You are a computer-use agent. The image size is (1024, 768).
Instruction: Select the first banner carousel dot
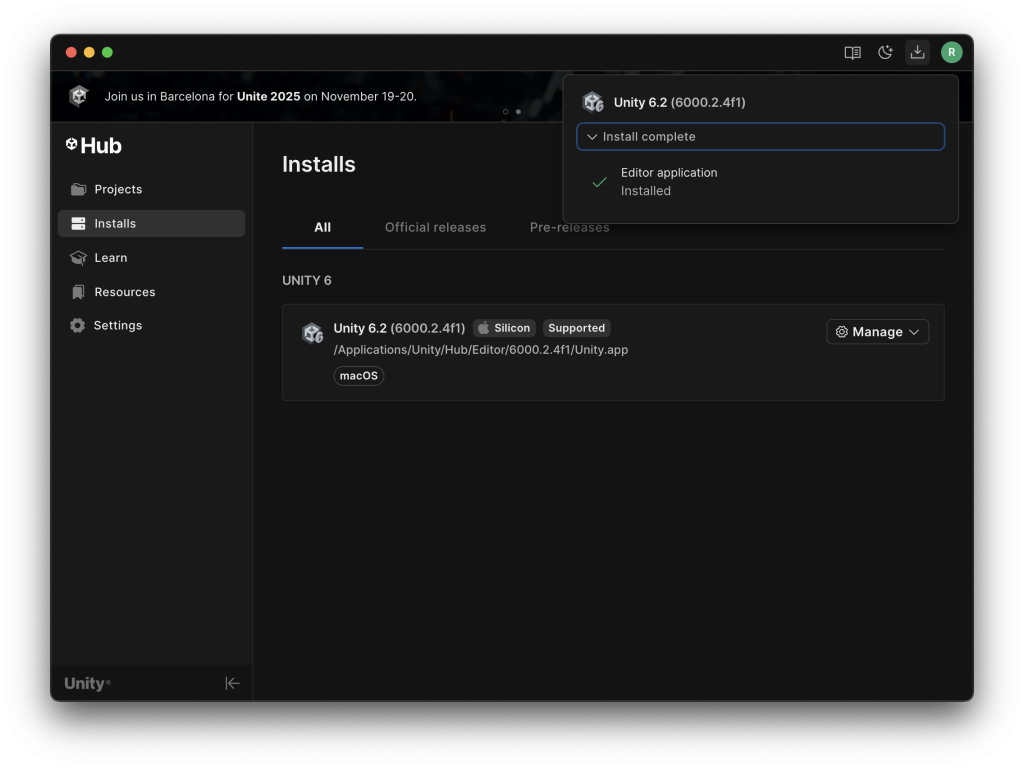pyautogui.click(x=505, y=112)
